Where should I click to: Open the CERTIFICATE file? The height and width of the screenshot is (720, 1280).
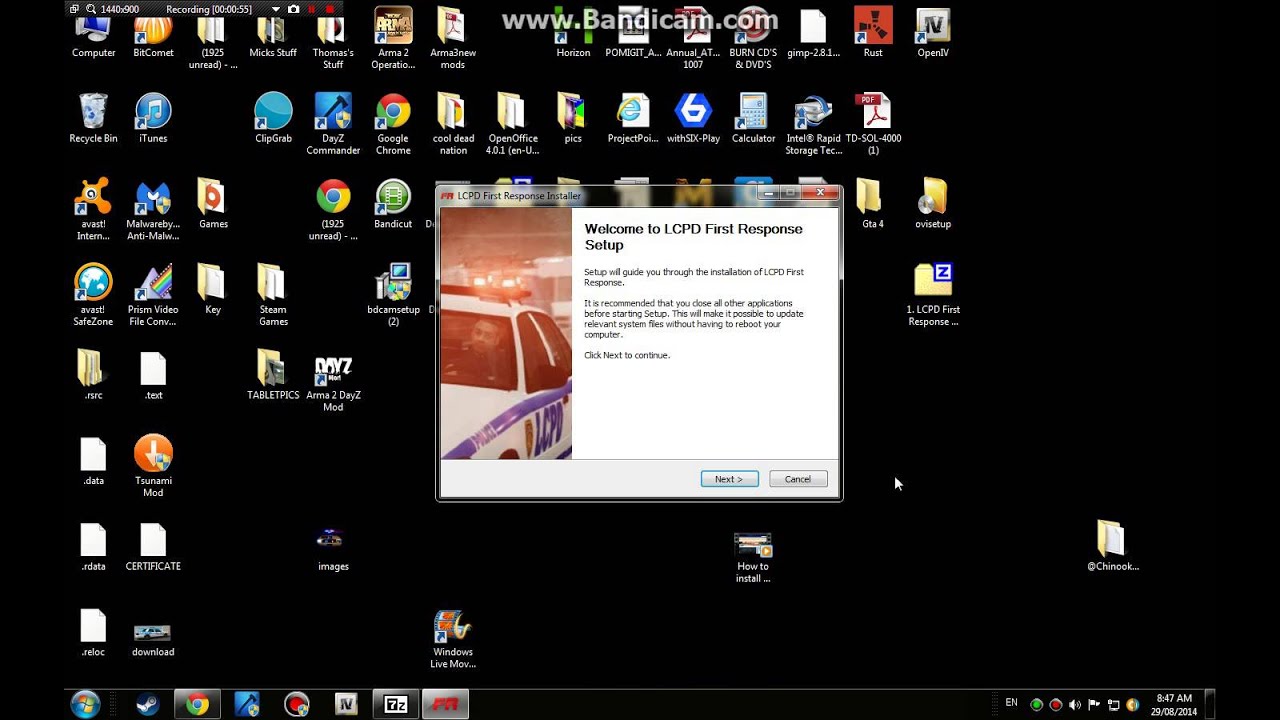click(x=153, y=546)
